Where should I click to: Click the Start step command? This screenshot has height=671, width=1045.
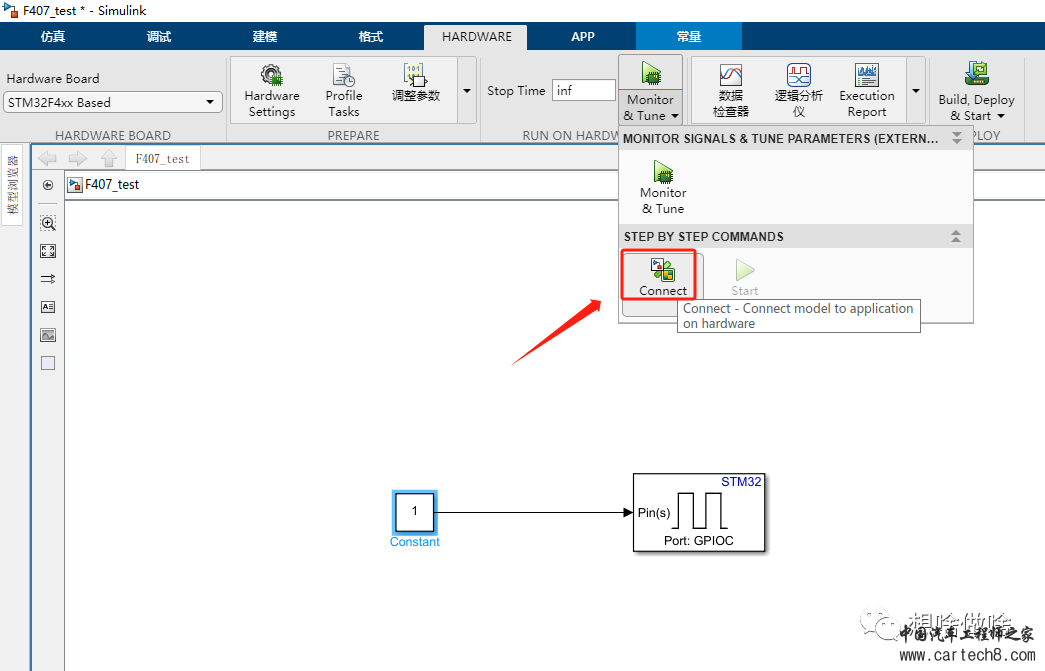(744, 277)
